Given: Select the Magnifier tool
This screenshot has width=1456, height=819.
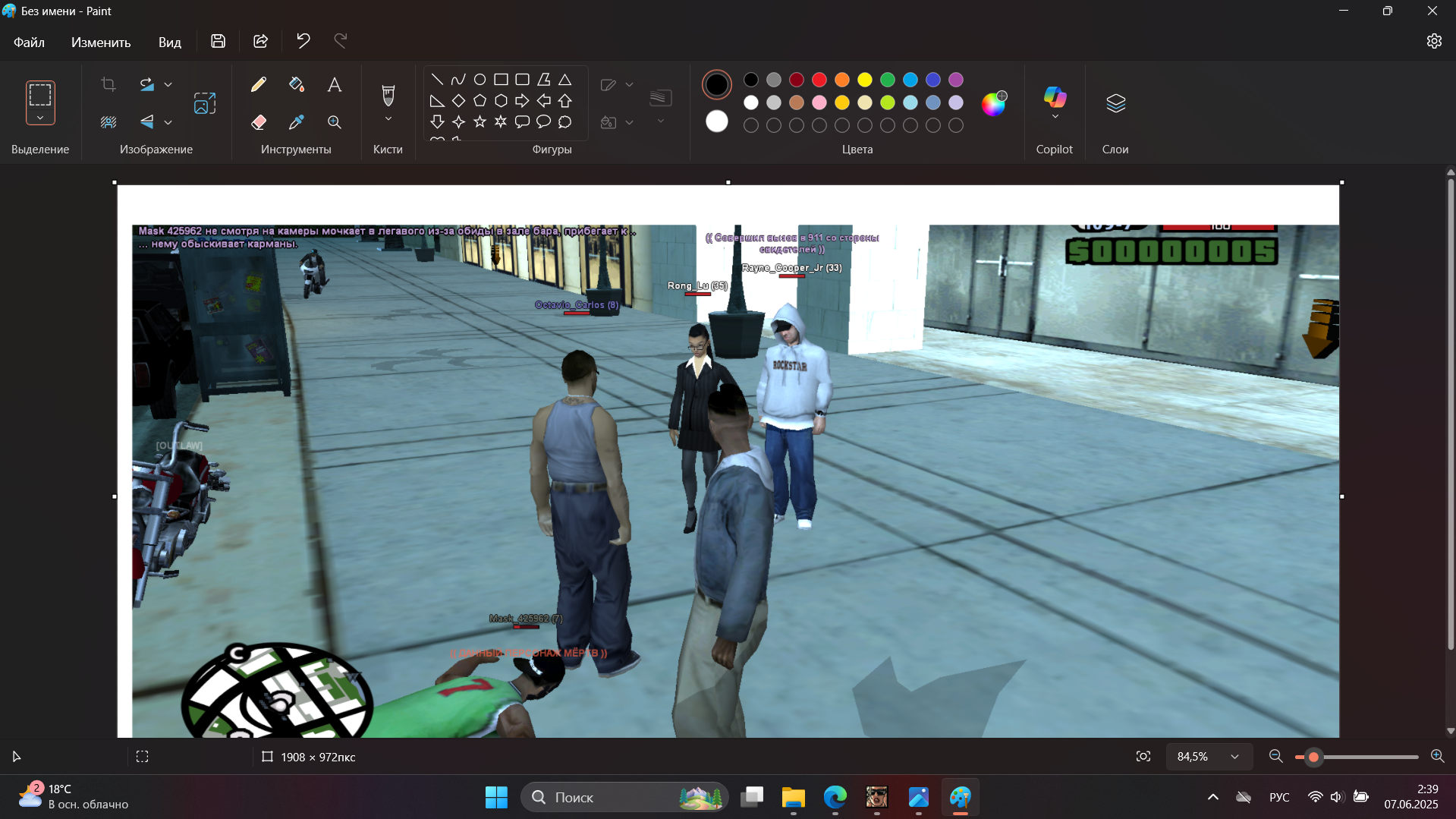Looking at the screenshot, I should tap(334, 122).
